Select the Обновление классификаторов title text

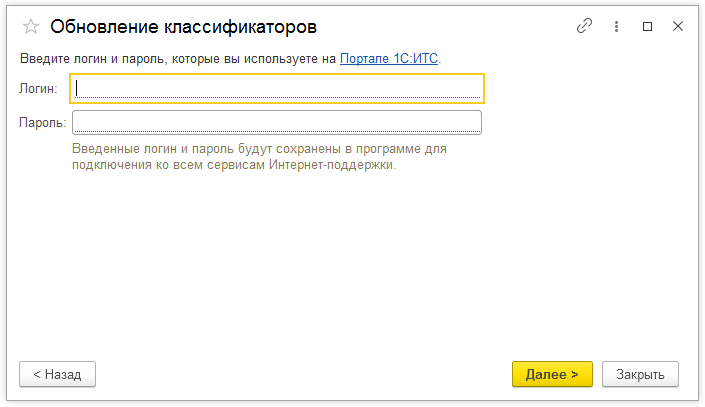190,27
